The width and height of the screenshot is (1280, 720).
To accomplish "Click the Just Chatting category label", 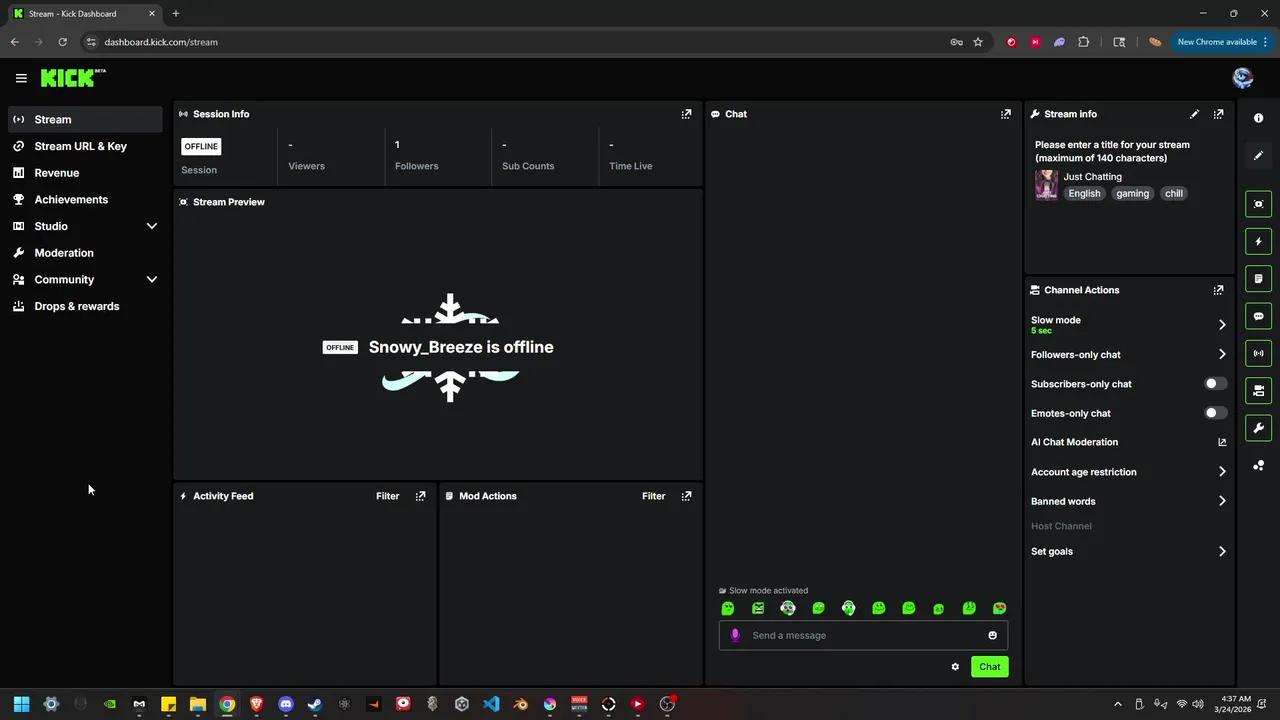I will pos(1092,177).
